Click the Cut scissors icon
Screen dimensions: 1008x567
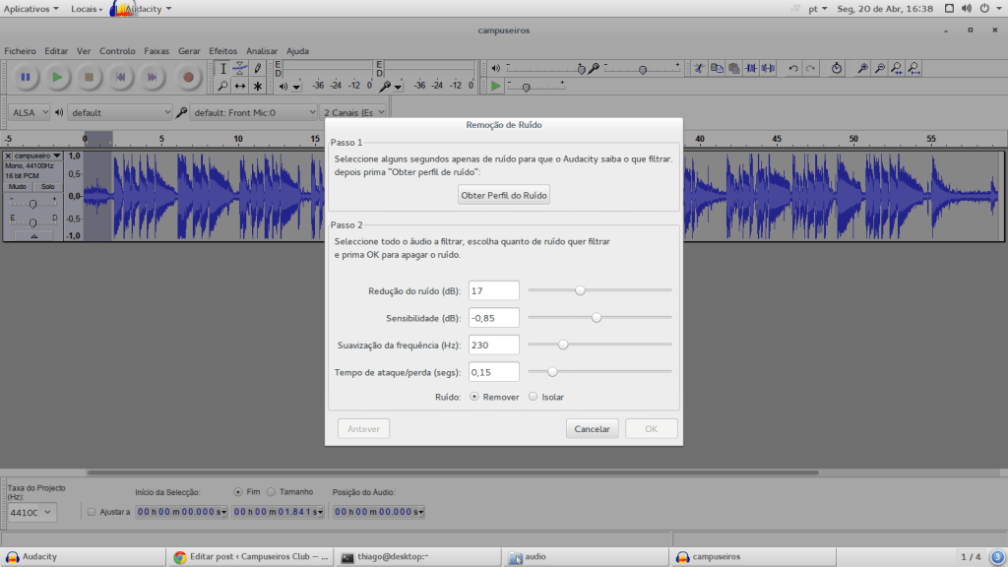click(x=700, y=69)
